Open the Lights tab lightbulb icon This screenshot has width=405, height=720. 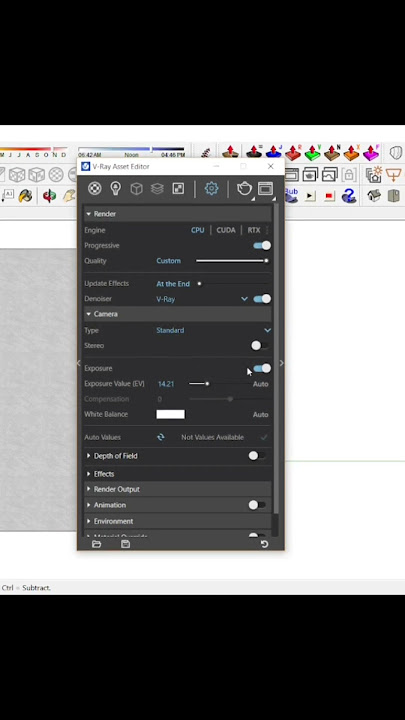coord(115,188)
